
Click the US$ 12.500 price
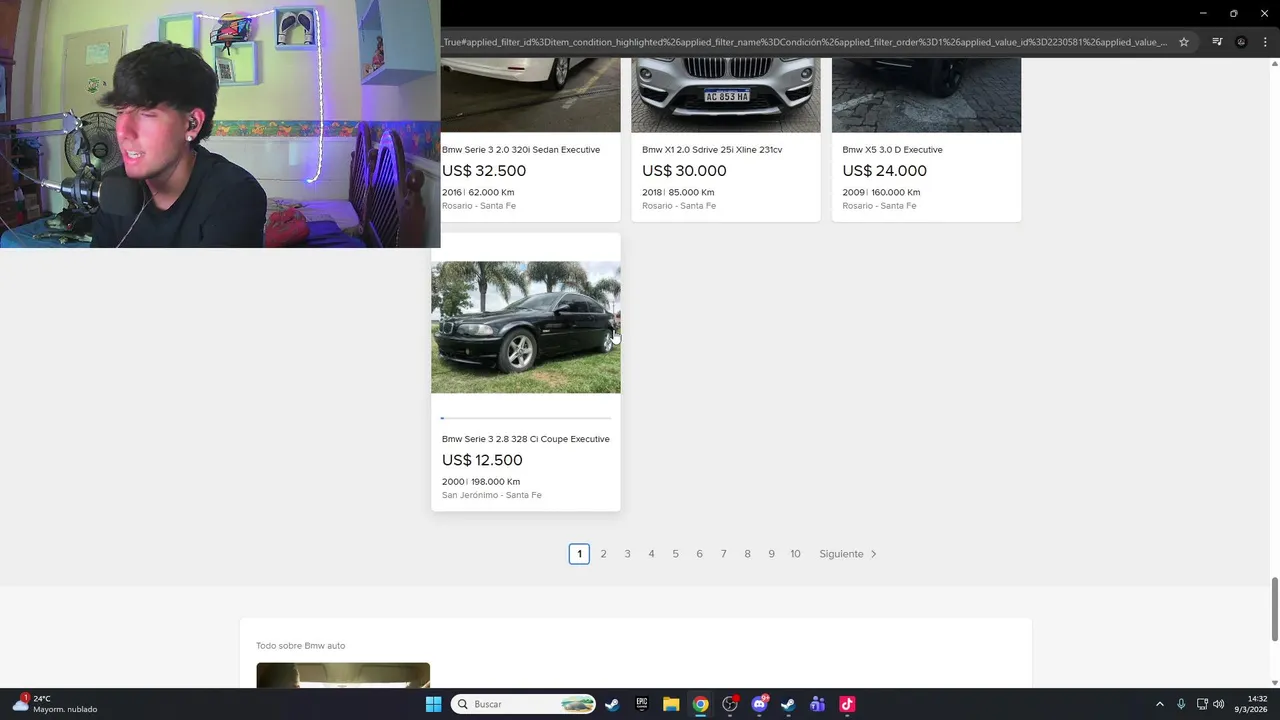[482, 460]
